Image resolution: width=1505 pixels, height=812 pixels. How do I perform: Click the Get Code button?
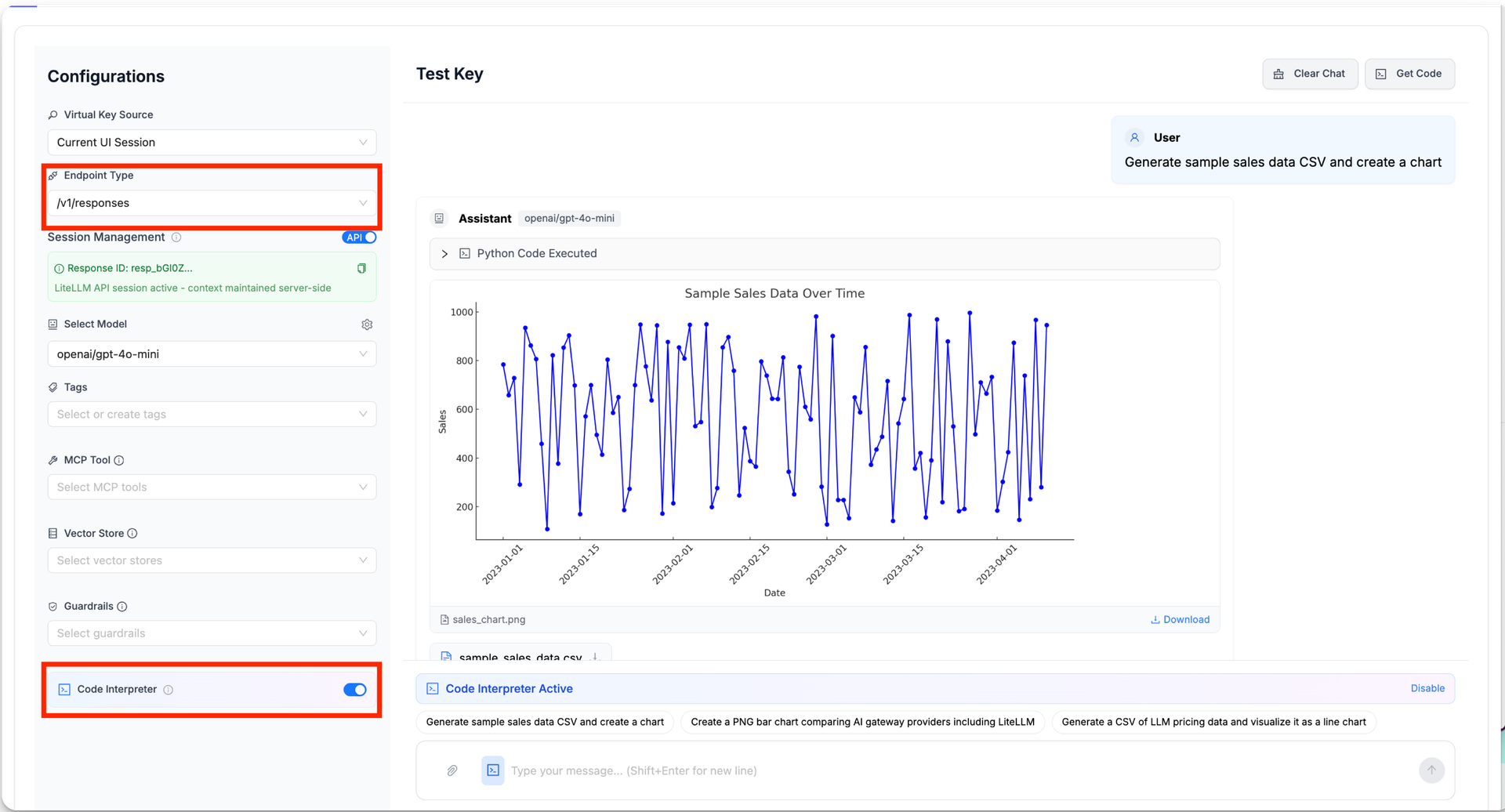(1409, 74)
